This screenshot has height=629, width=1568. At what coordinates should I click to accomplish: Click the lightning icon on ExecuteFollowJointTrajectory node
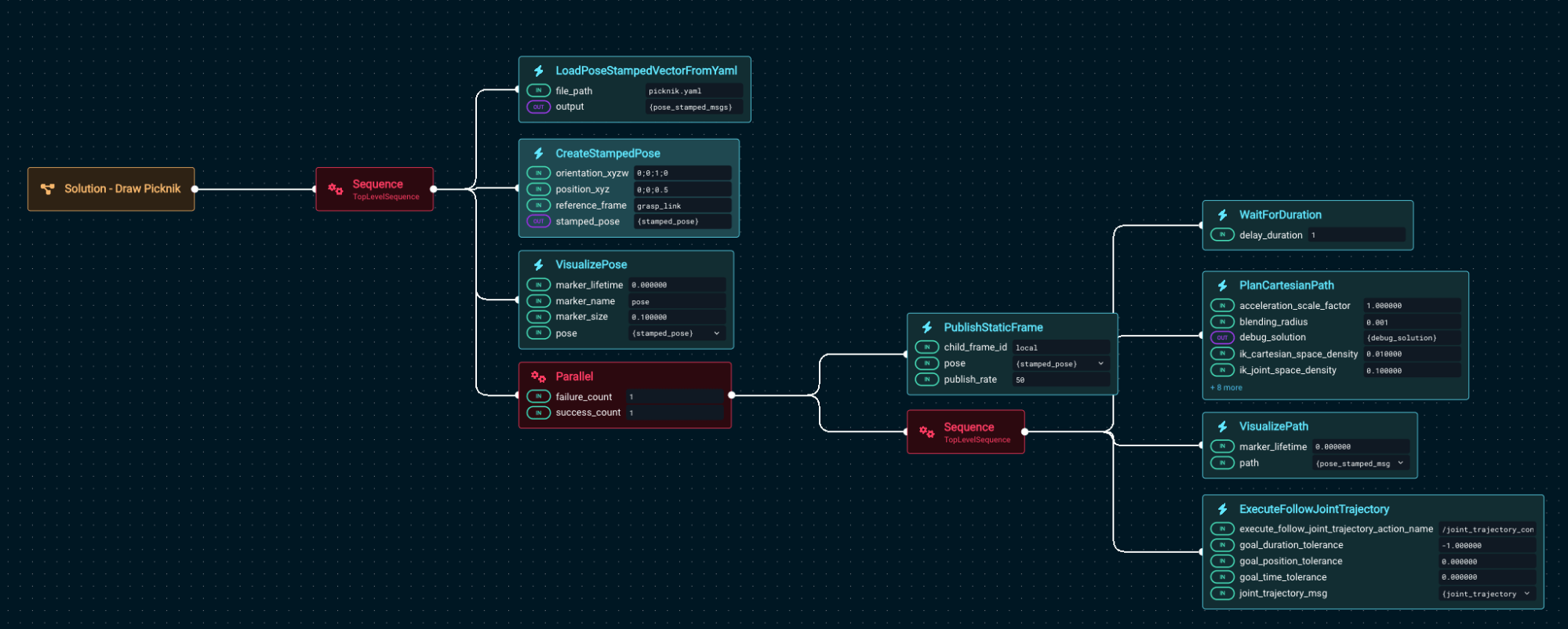click(1222, 510)
